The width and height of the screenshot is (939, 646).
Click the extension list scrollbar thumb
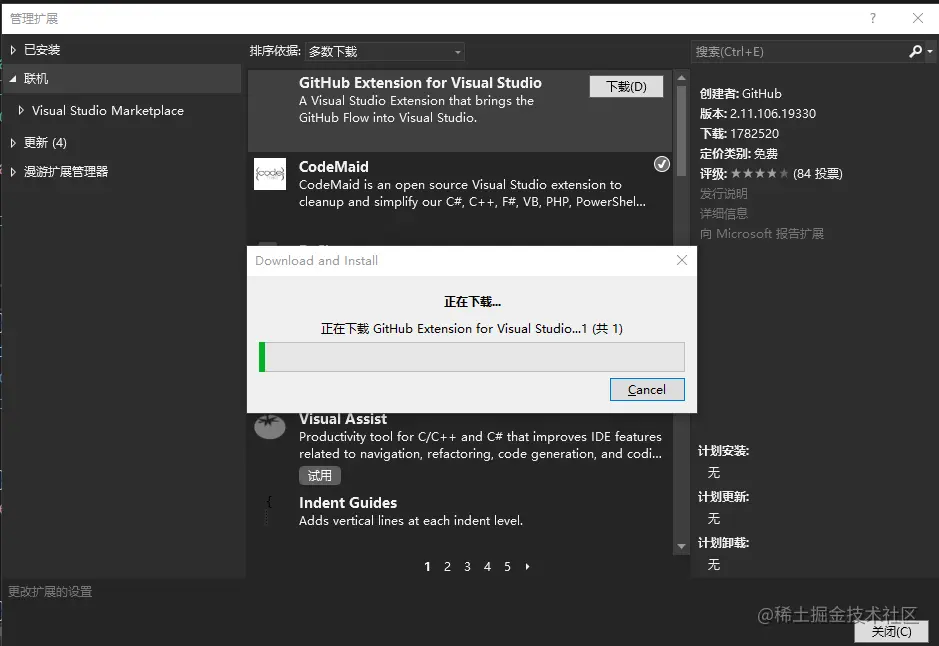681,131
